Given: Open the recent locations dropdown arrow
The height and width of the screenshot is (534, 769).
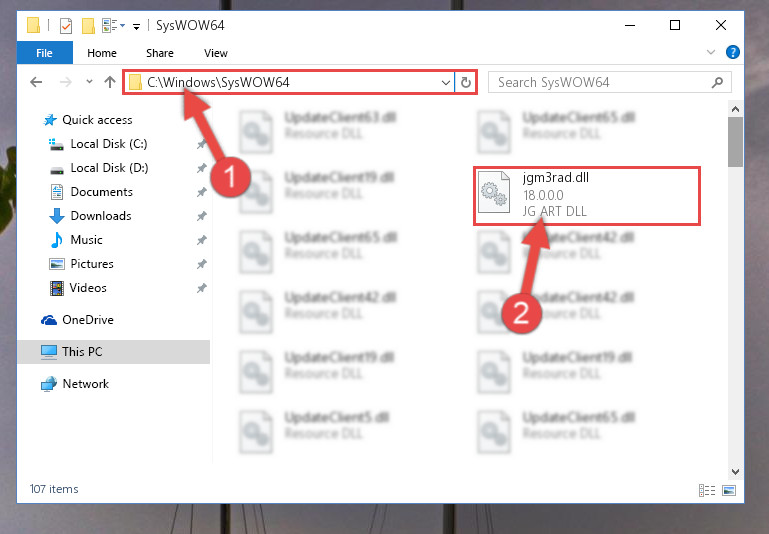Looking at the screenshot, I should [89, 81].
